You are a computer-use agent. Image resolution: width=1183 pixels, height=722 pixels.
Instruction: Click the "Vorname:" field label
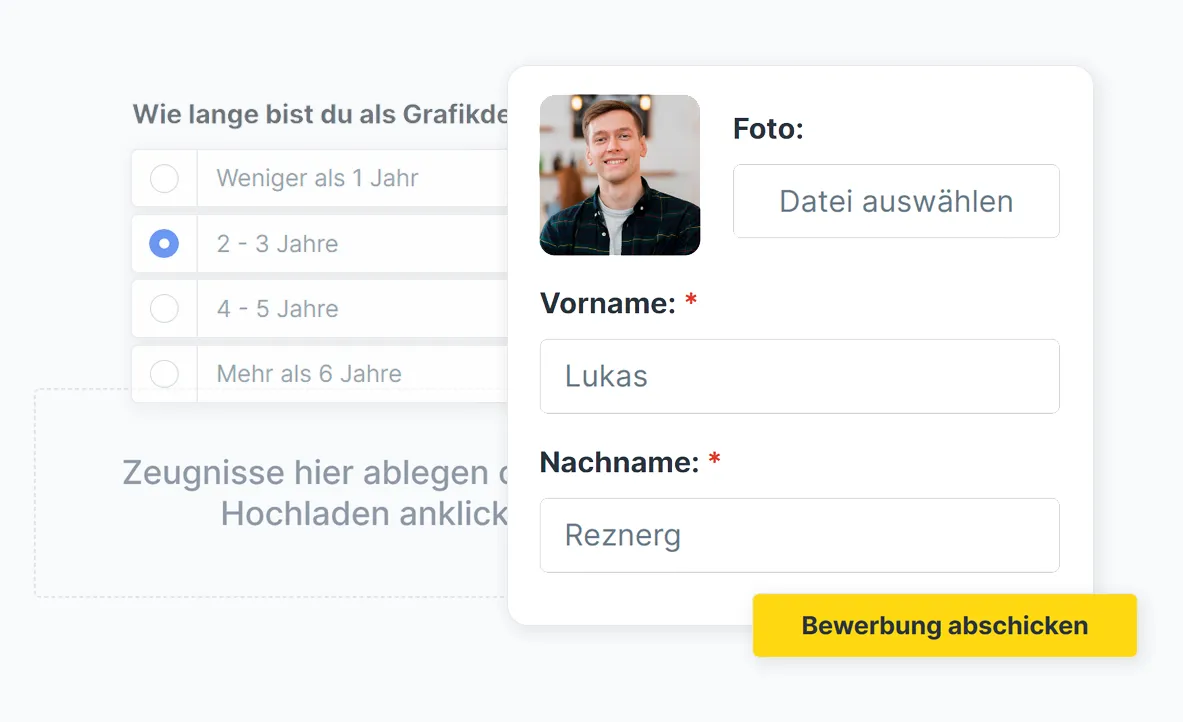pos(608,303)
